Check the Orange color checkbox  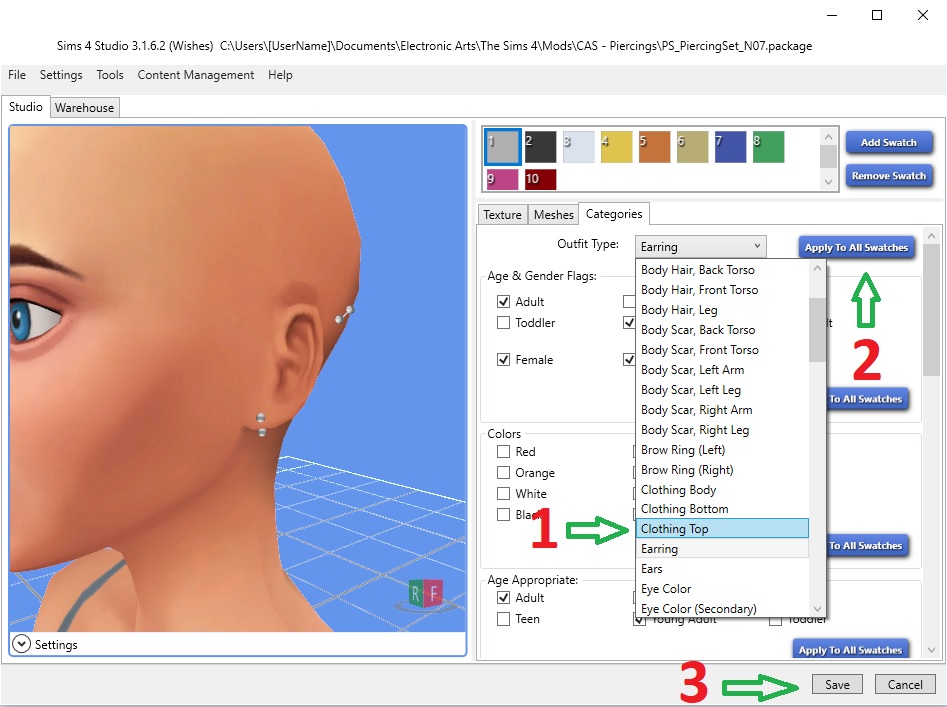[x=503, y=472]
